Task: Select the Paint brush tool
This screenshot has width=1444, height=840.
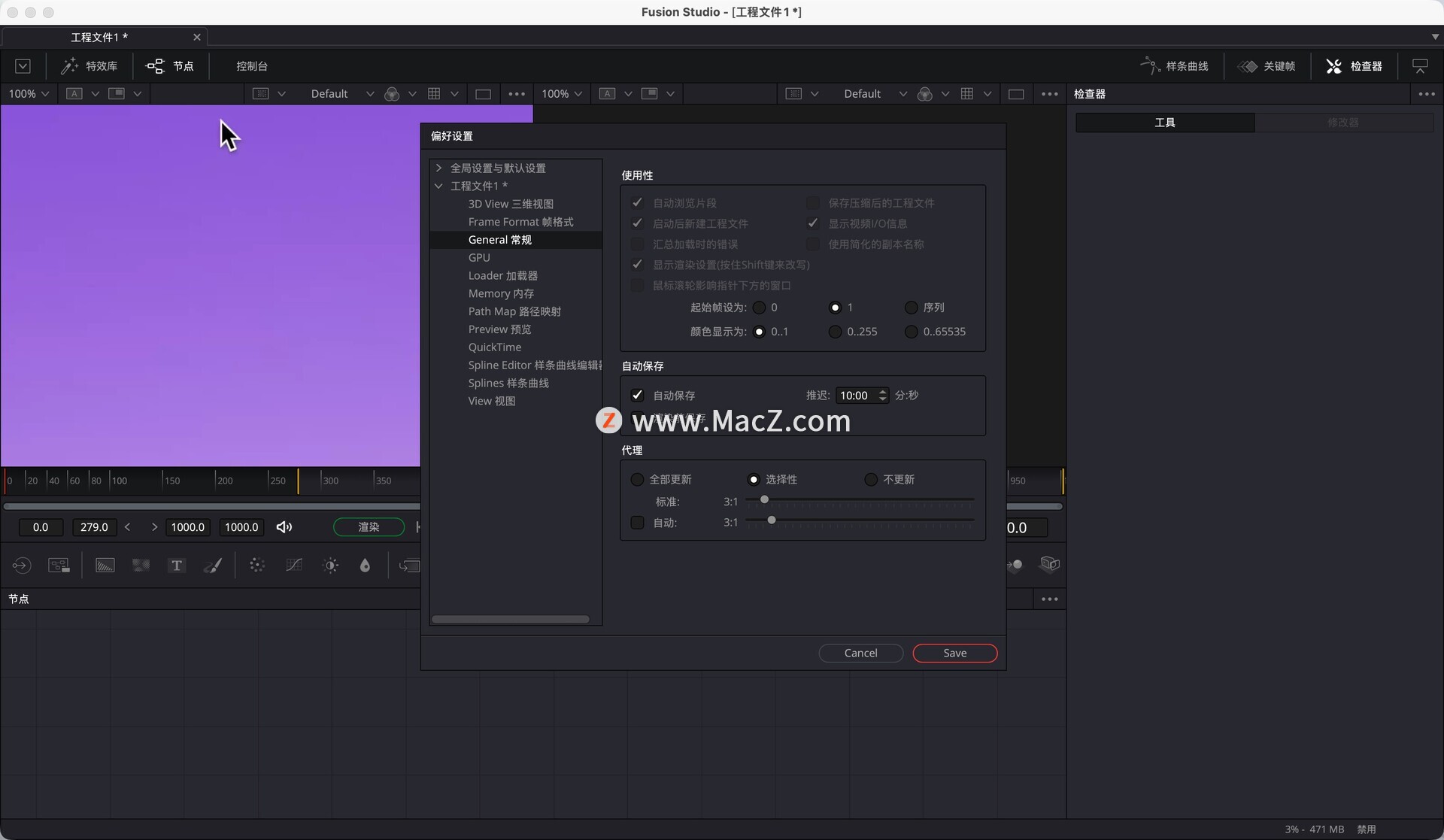Action: [213, 566]
